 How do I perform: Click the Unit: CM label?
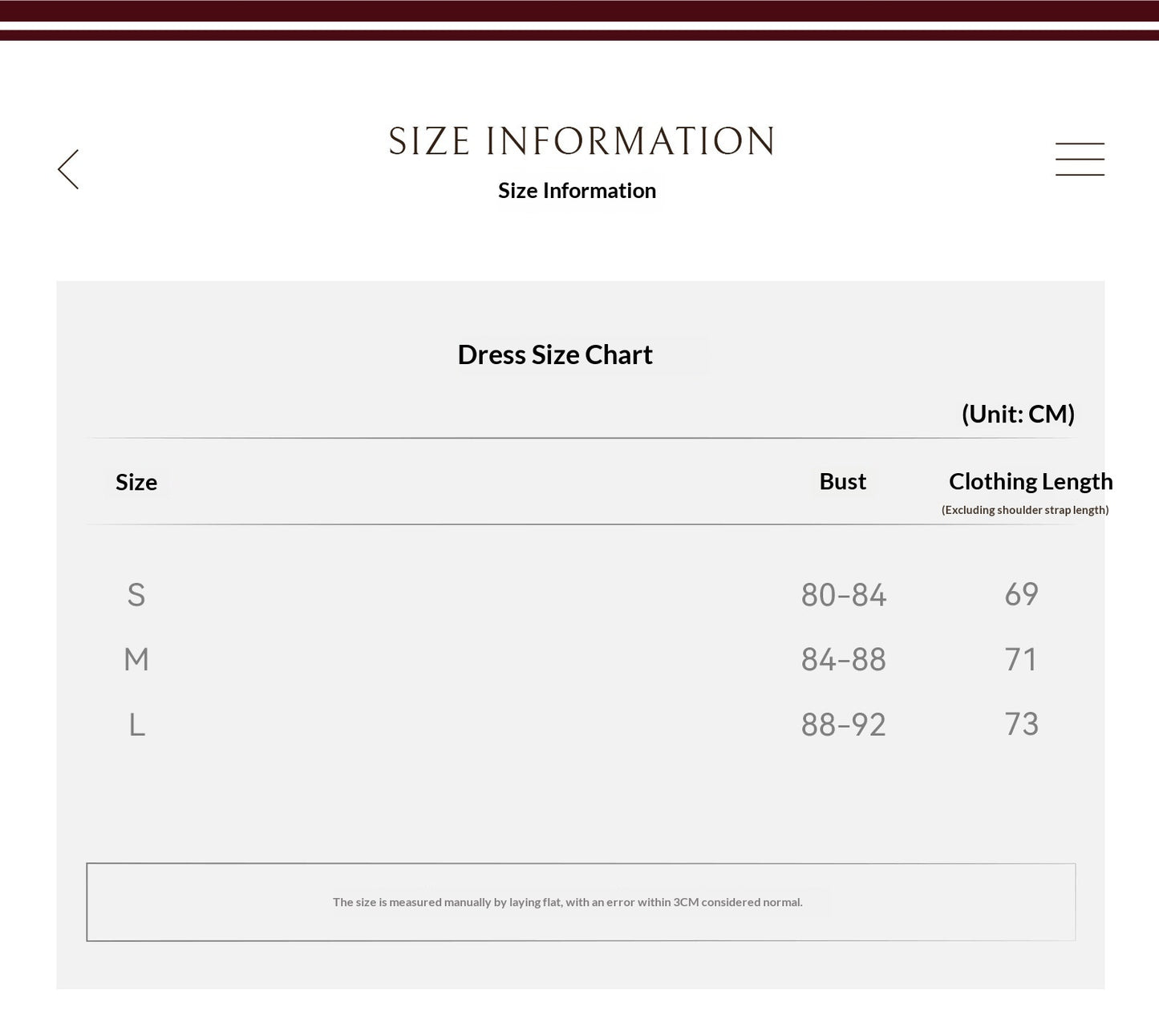click(x=1018, y=414)
